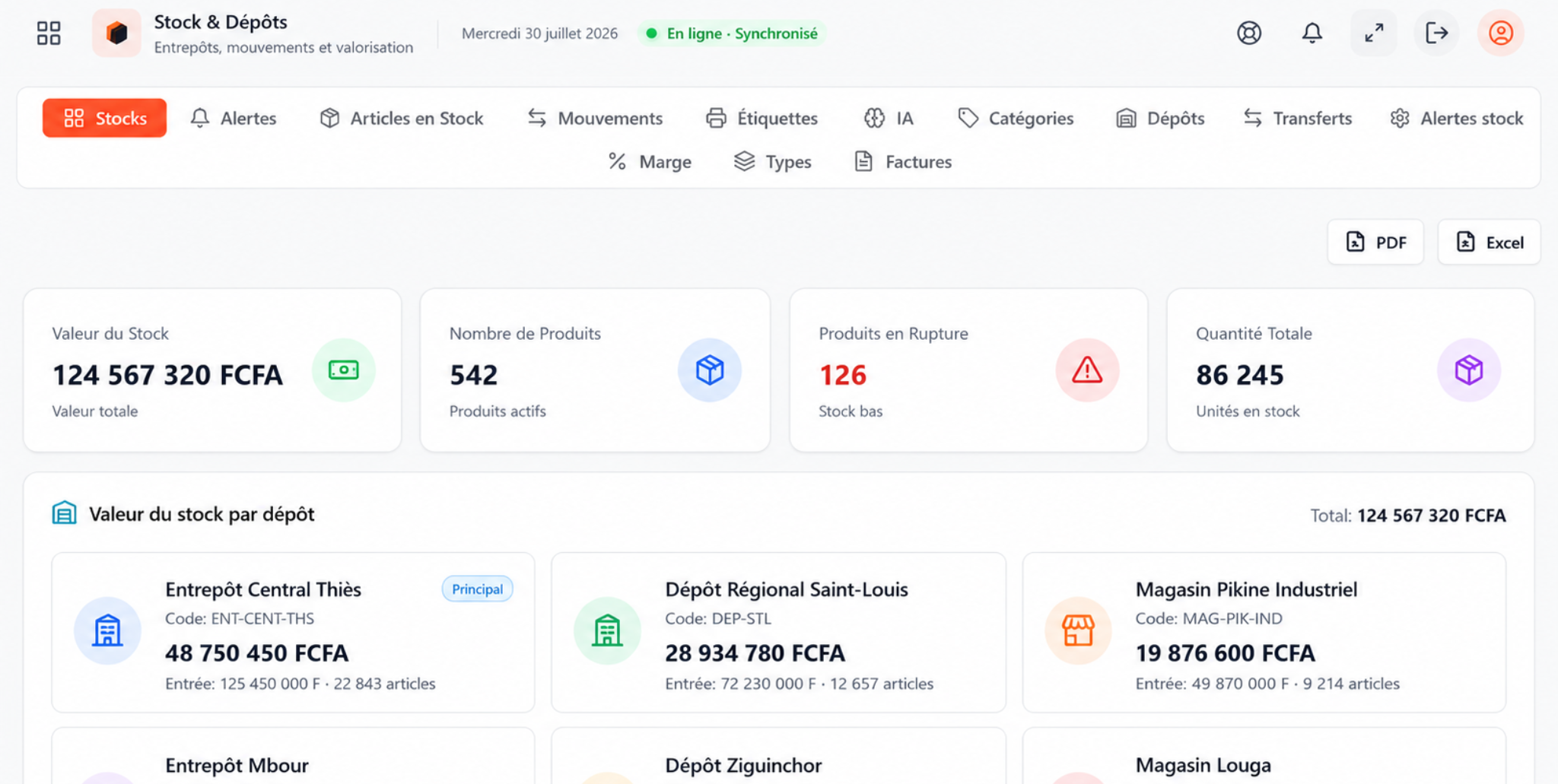Click the 86 245 total quantity value
The image size is (1558, 784).
pos(1240,375)
